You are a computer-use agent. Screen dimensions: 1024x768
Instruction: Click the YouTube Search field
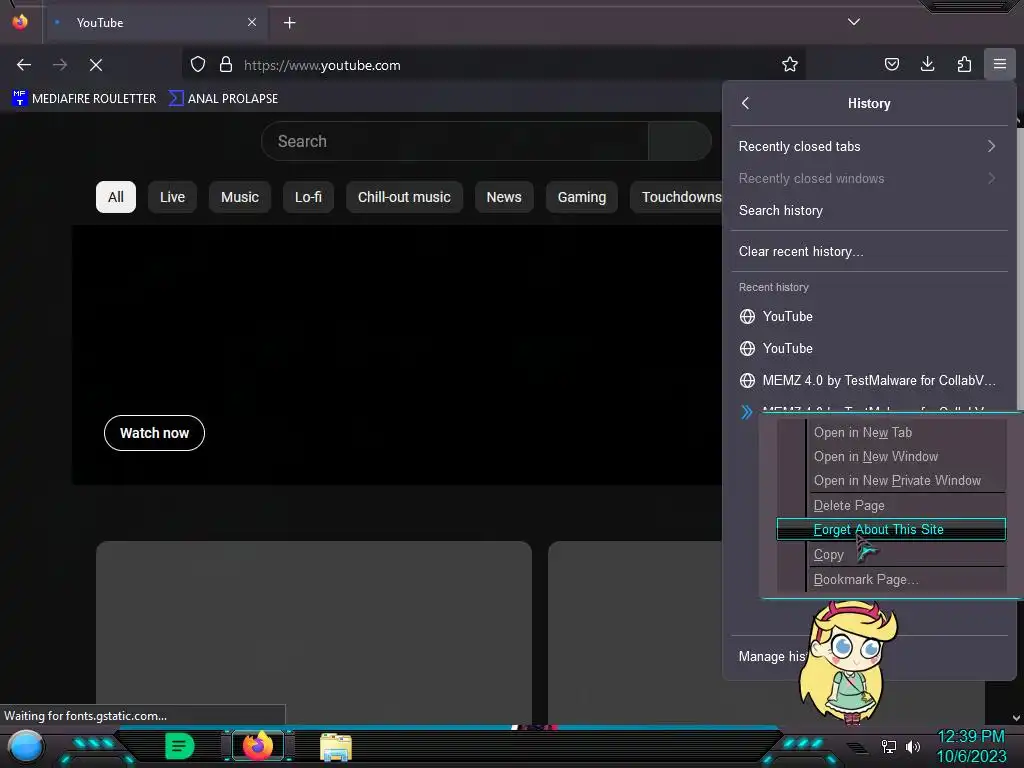point(455,141)
